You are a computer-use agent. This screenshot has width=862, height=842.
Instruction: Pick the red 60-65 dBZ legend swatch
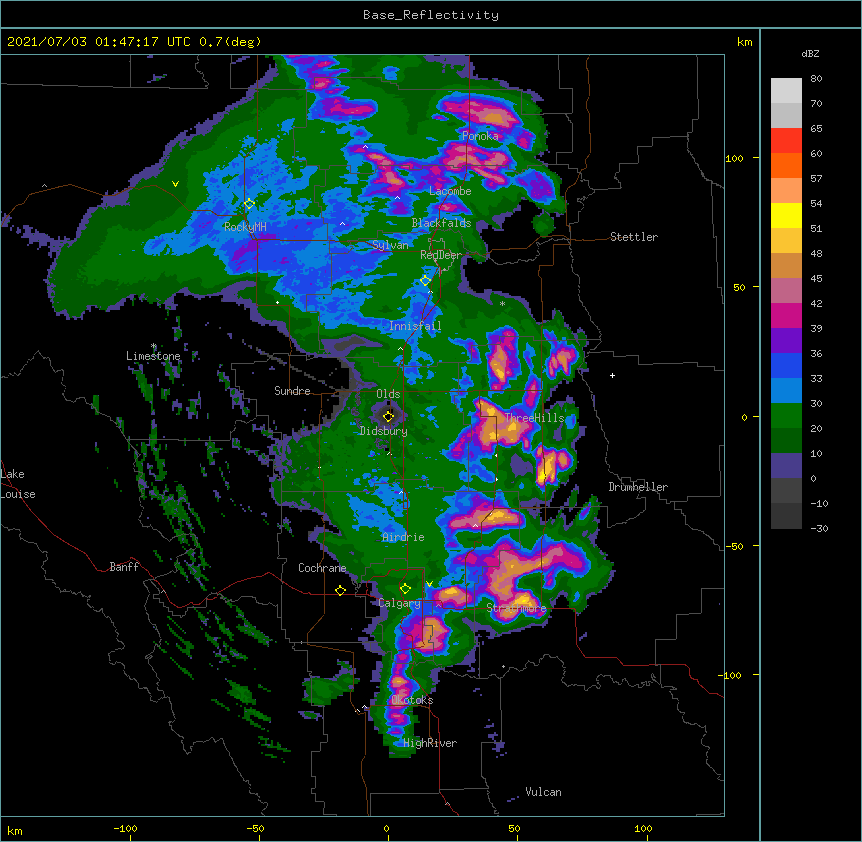point(786,141)
